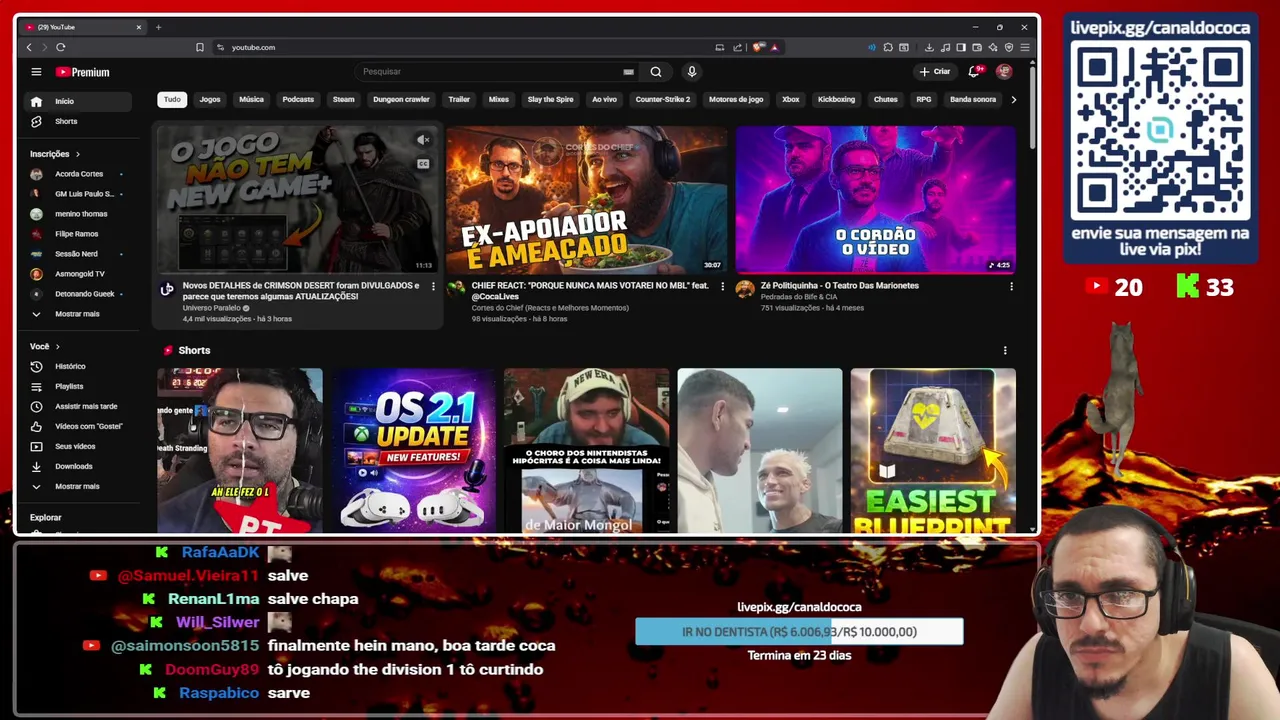Open the Acorda Cortes subscription

tap(78, 174)
